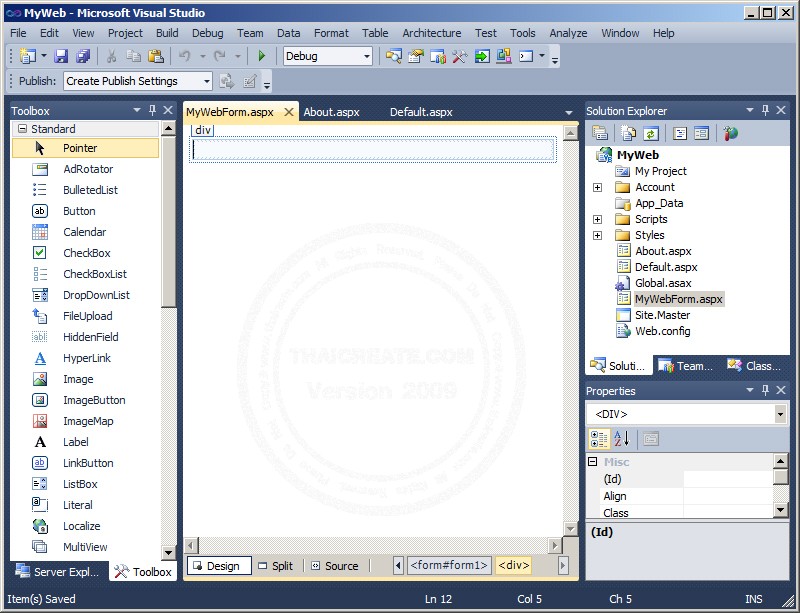Collapse the Misc properties category

click(592, 461)
